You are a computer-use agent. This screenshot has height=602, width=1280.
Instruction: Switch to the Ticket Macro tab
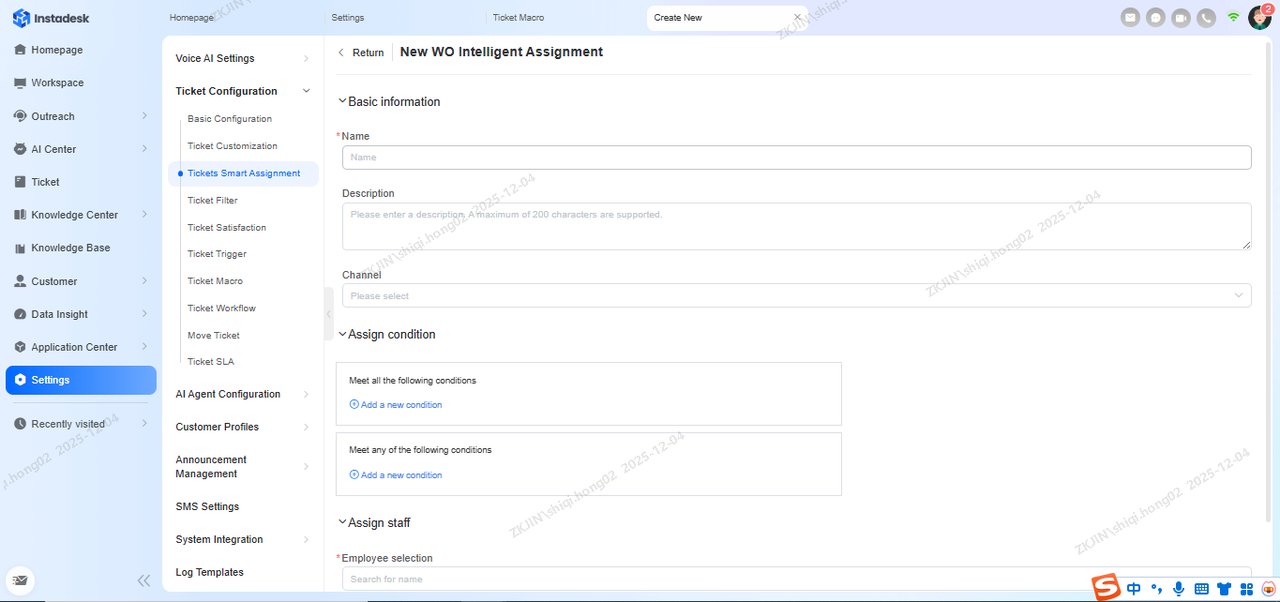pyautogui.click(x=518, y=18)
